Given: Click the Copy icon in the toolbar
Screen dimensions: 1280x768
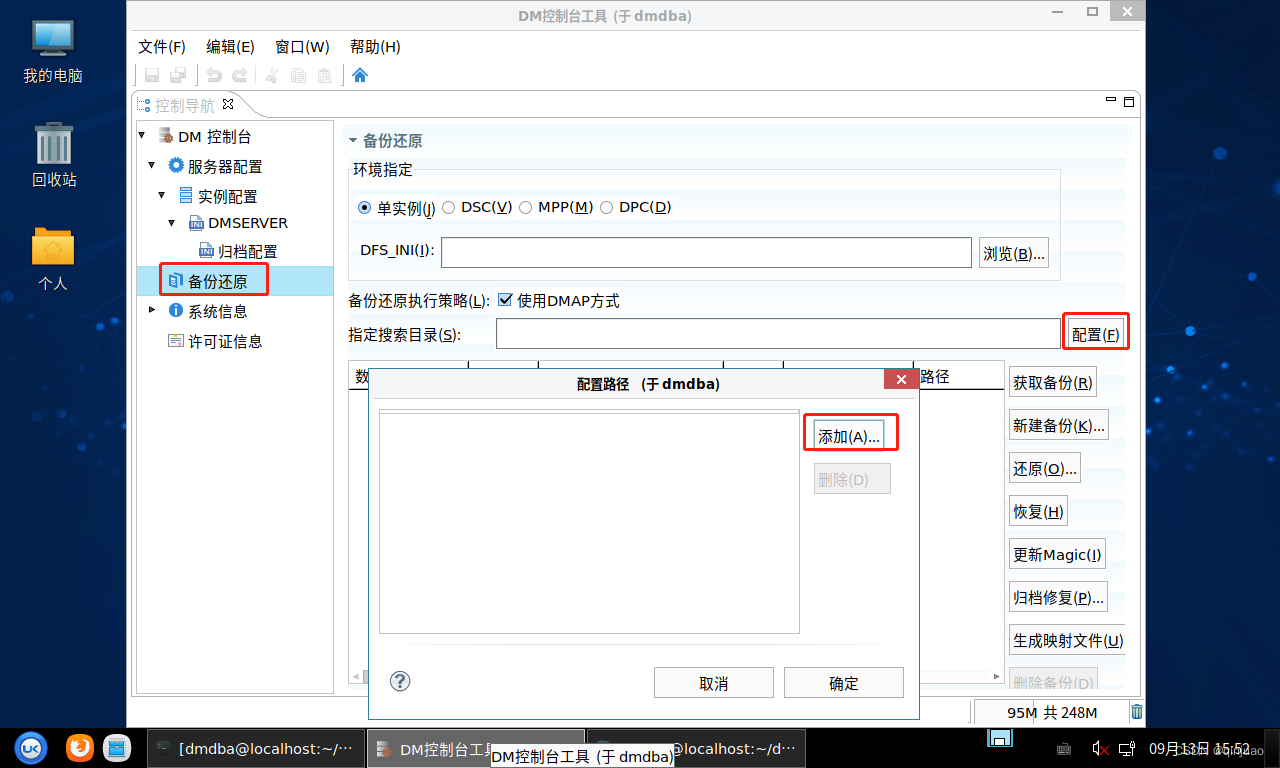Looking at the screenshot, I should click(298, 75).
